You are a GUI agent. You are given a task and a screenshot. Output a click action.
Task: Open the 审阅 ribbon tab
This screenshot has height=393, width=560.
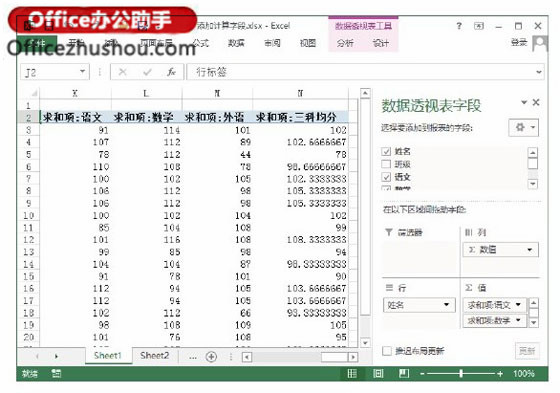point(272,43)
